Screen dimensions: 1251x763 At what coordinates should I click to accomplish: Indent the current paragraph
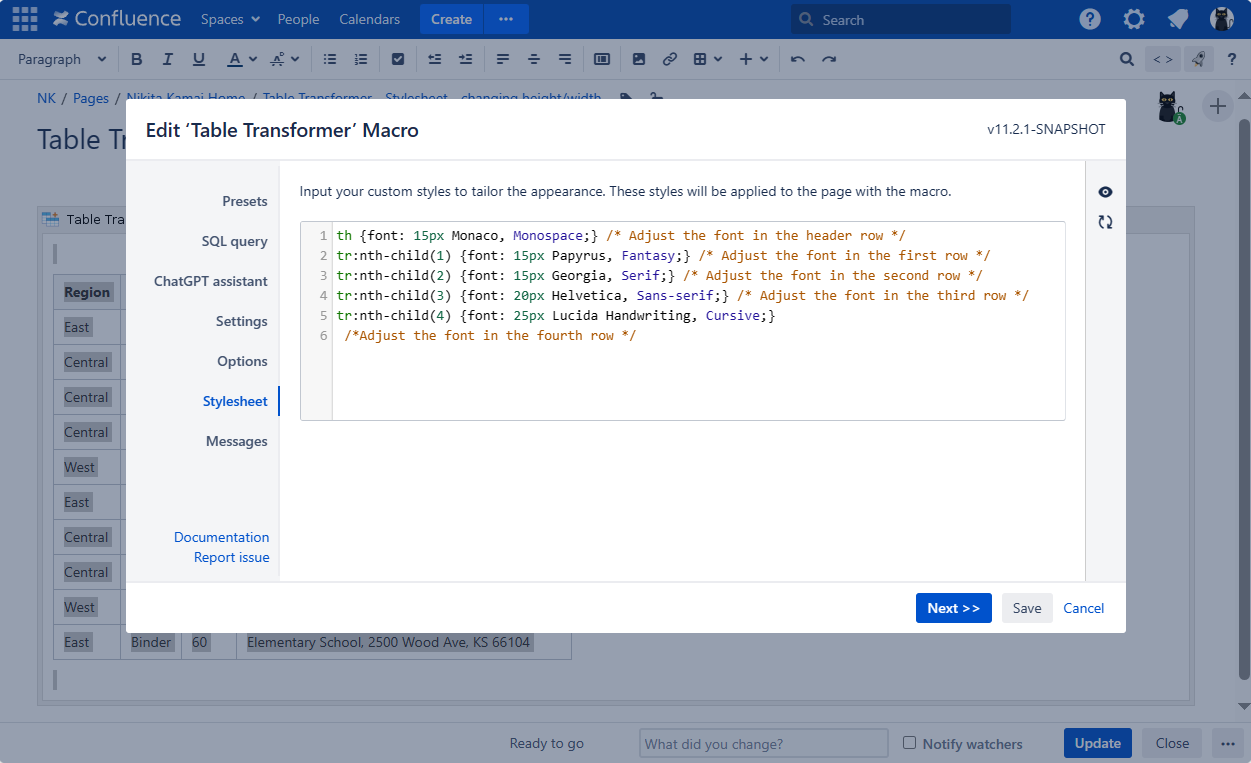coord(466,59)
